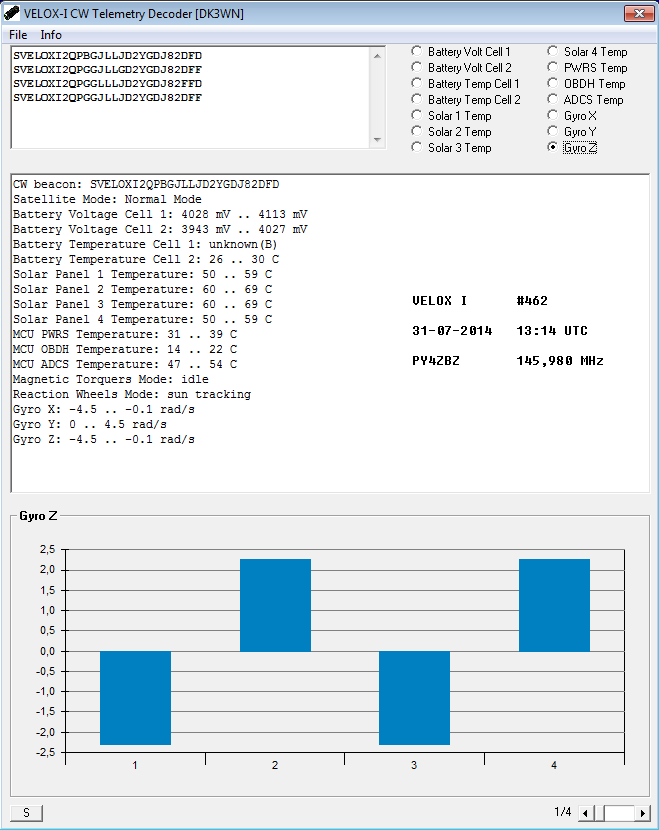Click the PY4ZBZ callsign
The width and height of the screenshot is (659, 830).
coord(436,361)
